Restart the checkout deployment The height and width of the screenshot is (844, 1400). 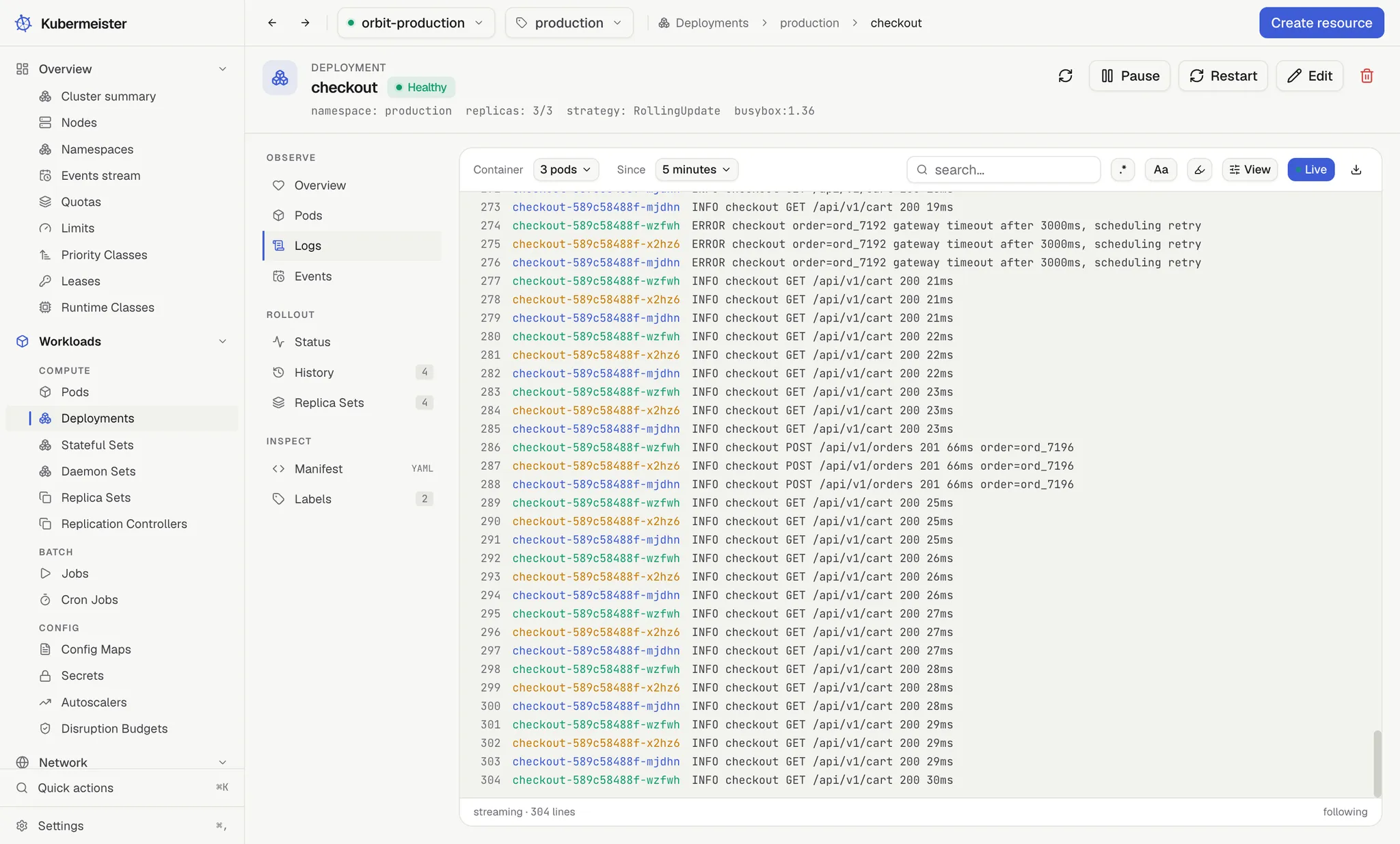pyautogui.click(x=1223, y=76)
